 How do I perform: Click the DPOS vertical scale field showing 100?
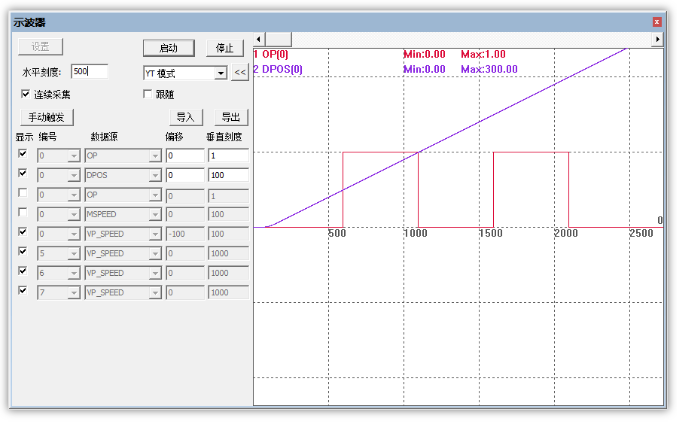pos(228,175)
